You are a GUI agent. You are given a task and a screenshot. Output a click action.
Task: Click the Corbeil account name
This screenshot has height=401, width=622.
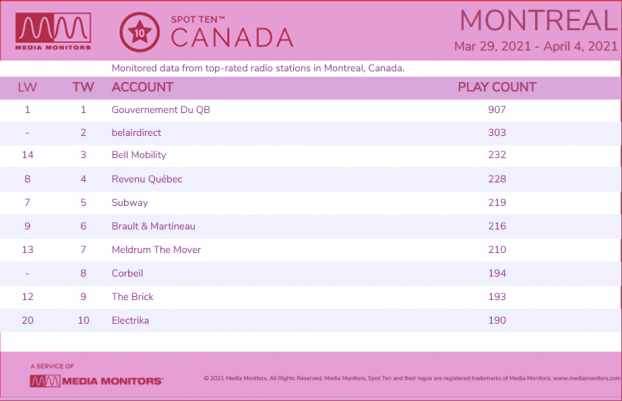coord(127,273)
